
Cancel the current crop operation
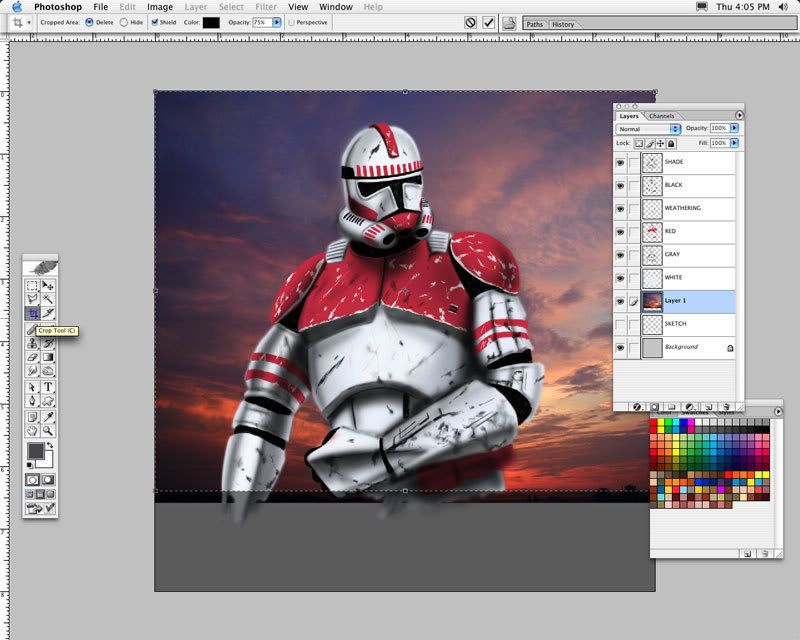pos(470,22)
